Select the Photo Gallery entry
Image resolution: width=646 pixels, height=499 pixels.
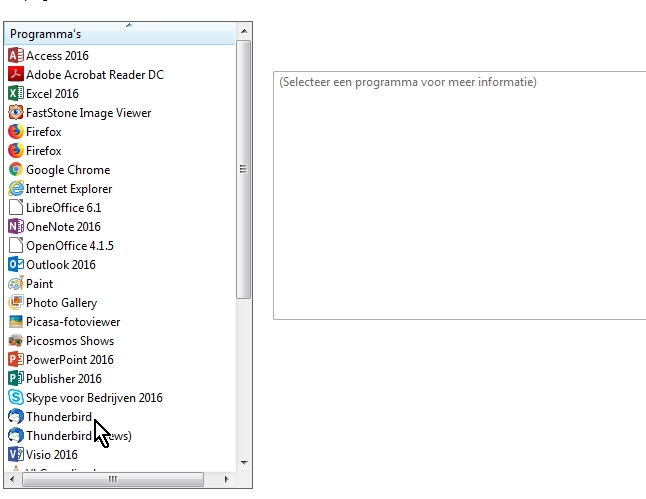coord(61,303)
